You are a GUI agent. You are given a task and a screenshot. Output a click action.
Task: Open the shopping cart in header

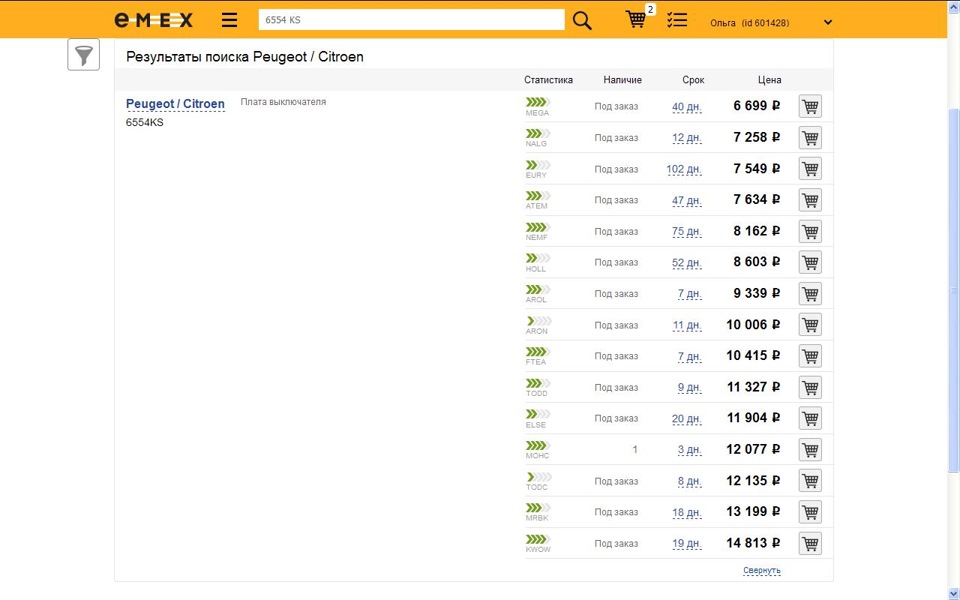point(636,20)
